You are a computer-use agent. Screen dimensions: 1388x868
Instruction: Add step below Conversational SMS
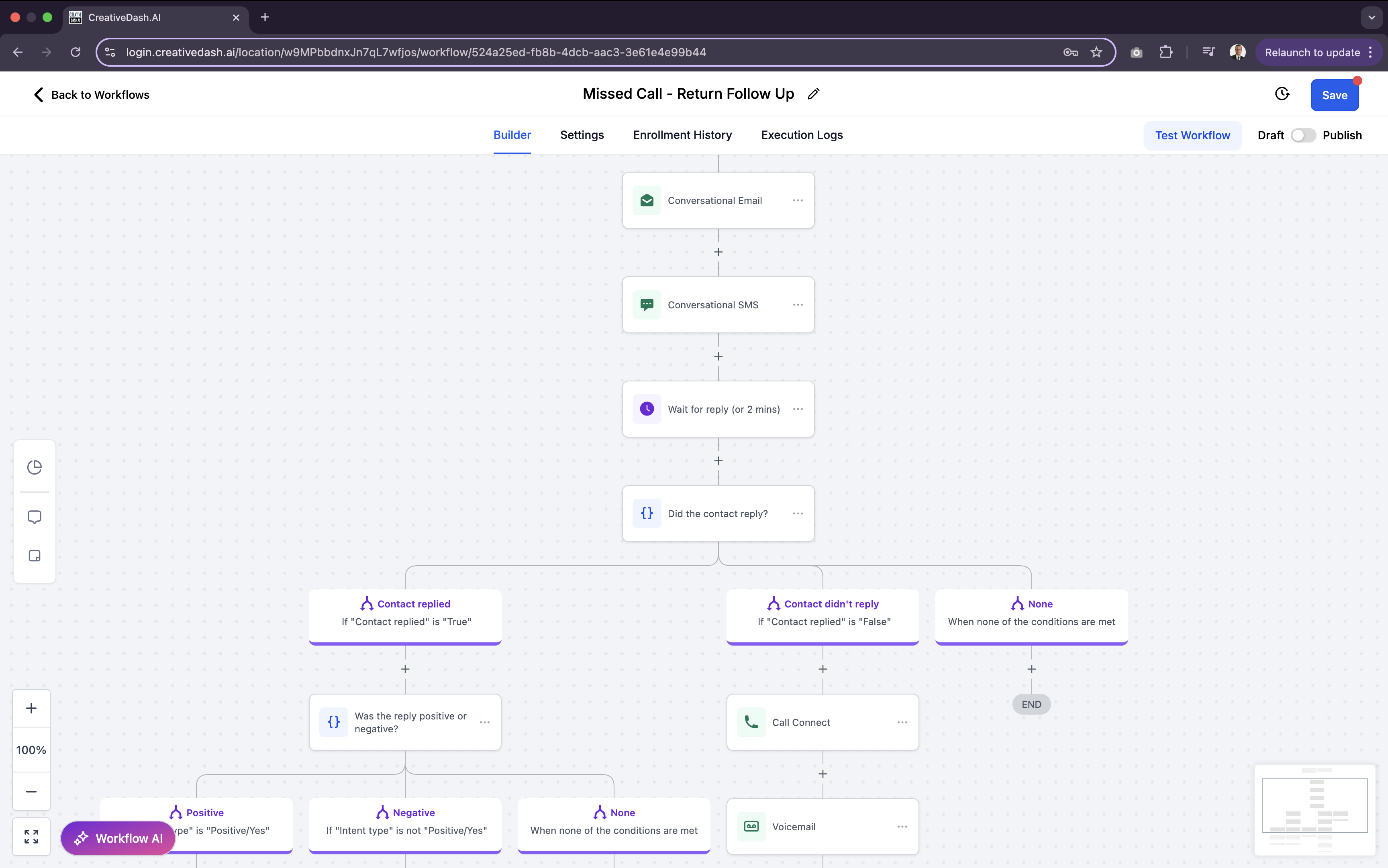[718, 357]
